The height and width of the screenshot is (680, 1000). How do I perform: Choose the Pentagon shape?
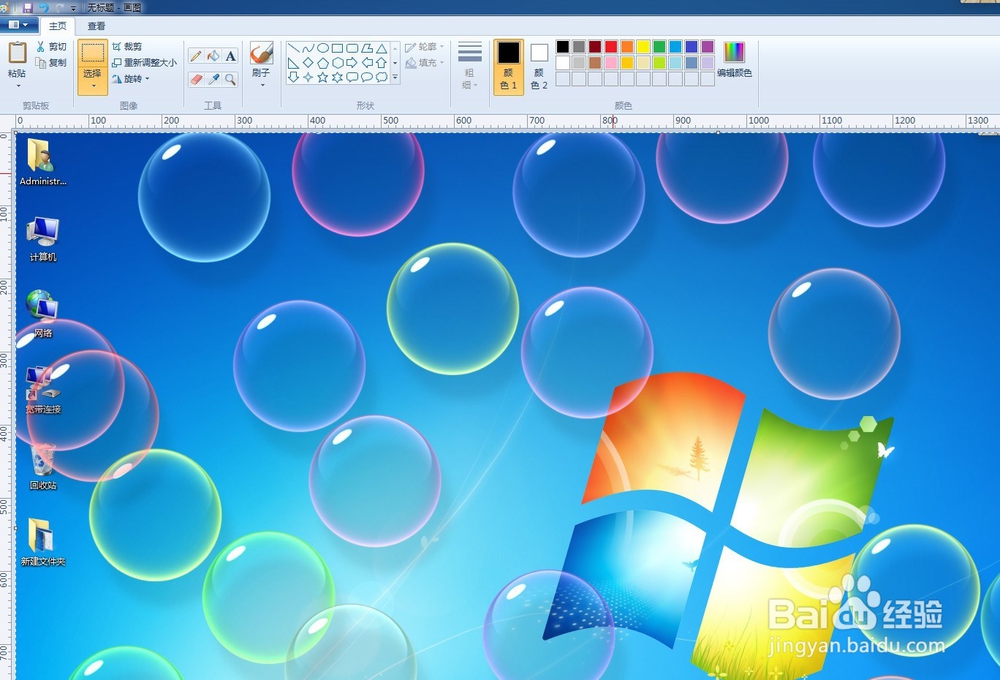(x=323, y=63)
